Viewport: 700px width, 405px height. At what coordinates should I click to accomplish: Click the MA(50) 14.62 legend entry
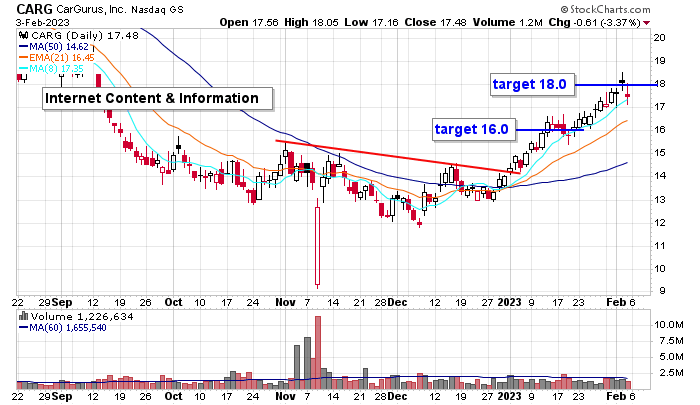[59, 47]
